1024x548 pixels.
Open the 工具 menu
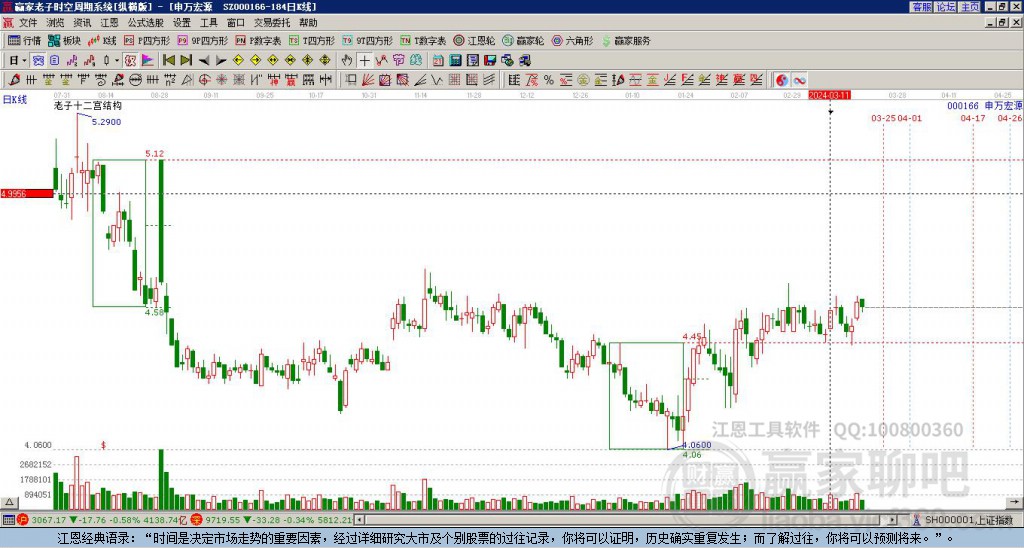pyautogui.click(x=208, y=23)
